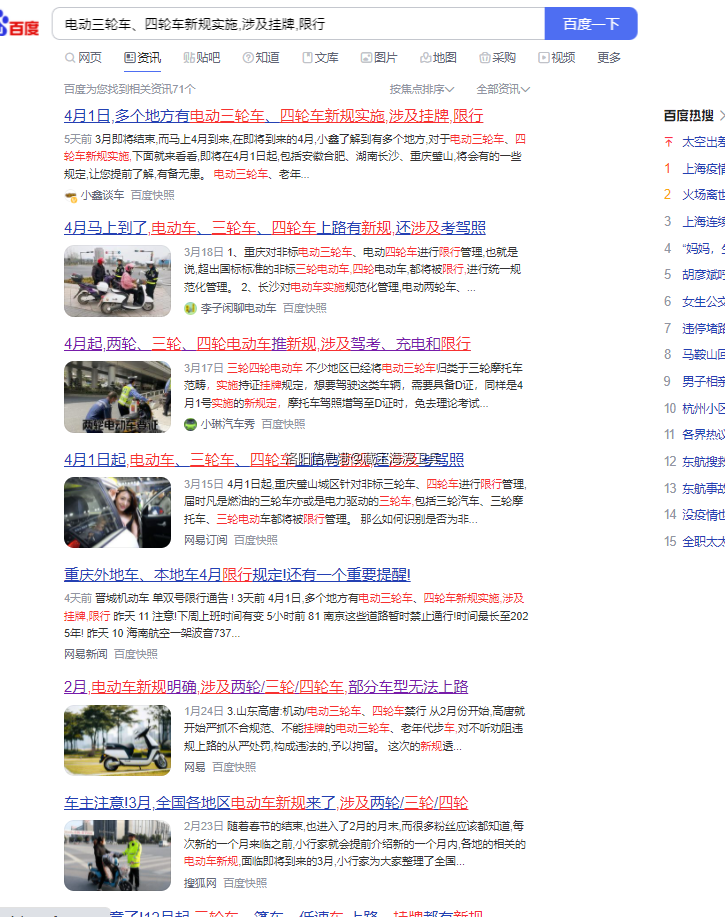The image size is (725, 917).
Task: Open result 车主注意!3月,全国各地区电动车新规来了
Action: click(266, 802)
